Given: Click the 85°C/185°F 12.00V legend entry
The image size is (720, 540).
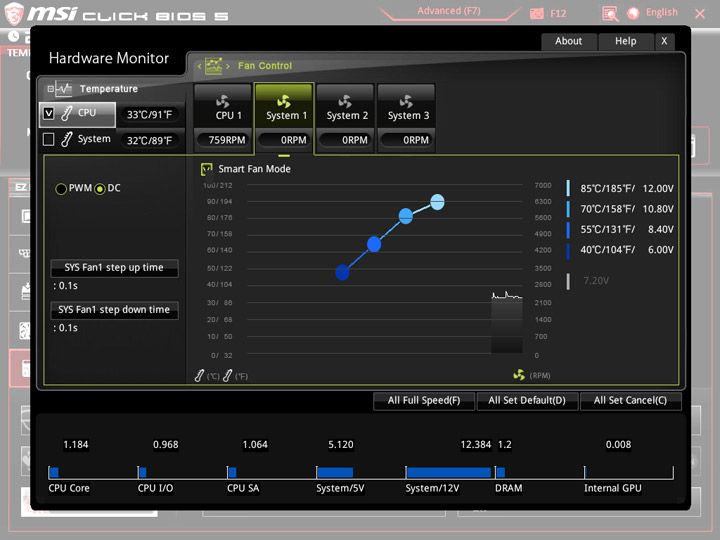Looking at the screenshot, I should tap(620, 189).
